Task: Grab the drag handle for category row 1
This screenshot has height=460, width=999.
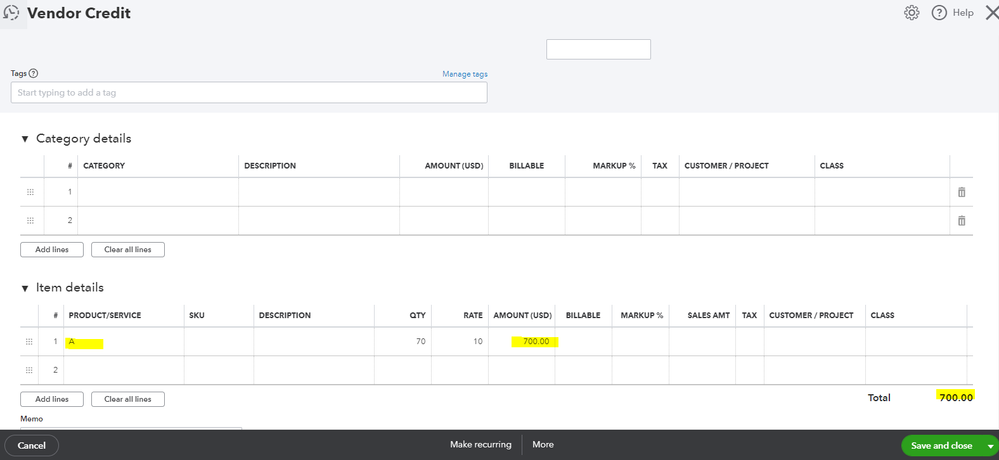Action: (x=30, y=192)
